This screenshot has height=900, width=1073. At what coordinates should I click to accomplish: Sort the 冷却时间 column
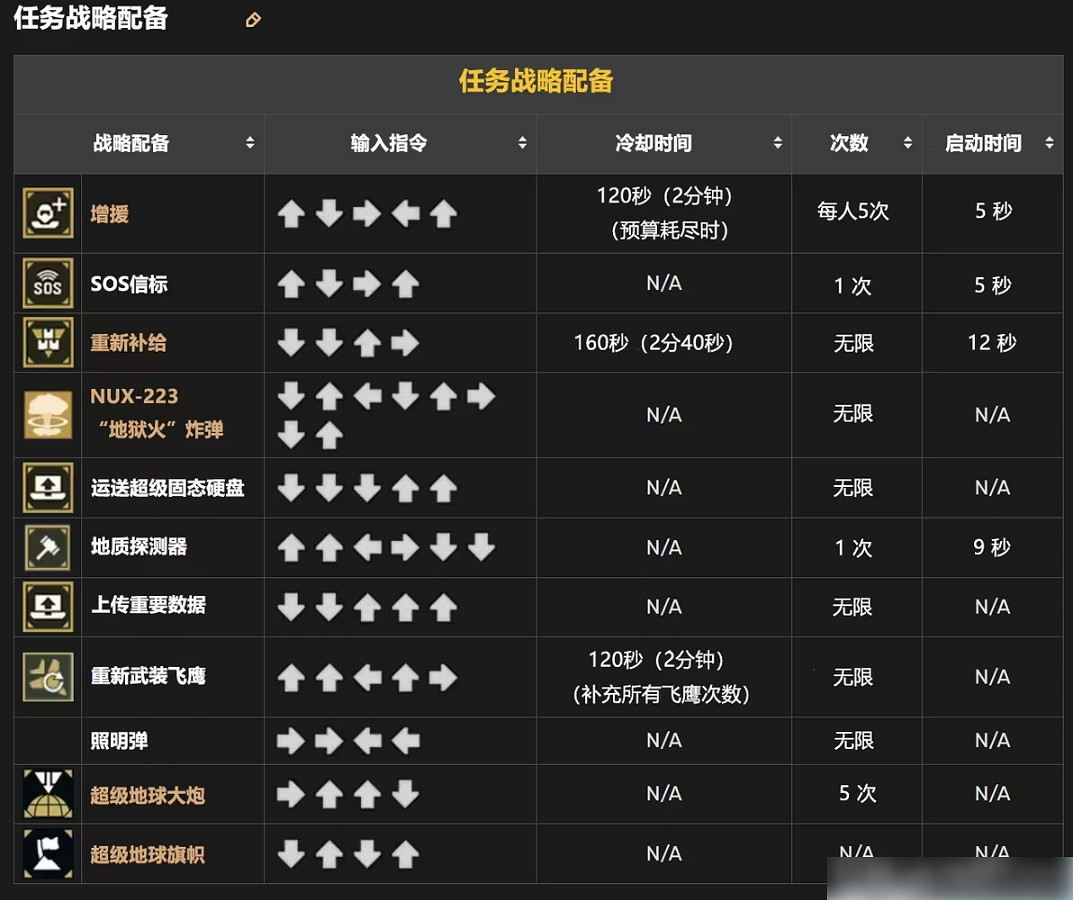(x=778, y=143)
